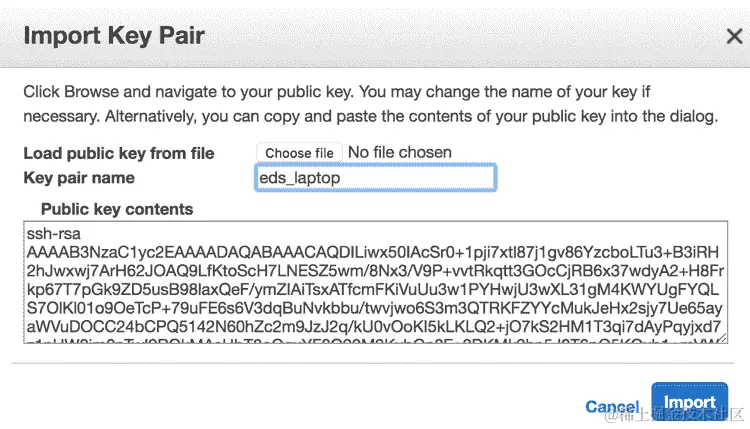This screenshot has height=429, width=750.
Task: Click the 'Public key contents' label
Action: [x=117, y=209]
